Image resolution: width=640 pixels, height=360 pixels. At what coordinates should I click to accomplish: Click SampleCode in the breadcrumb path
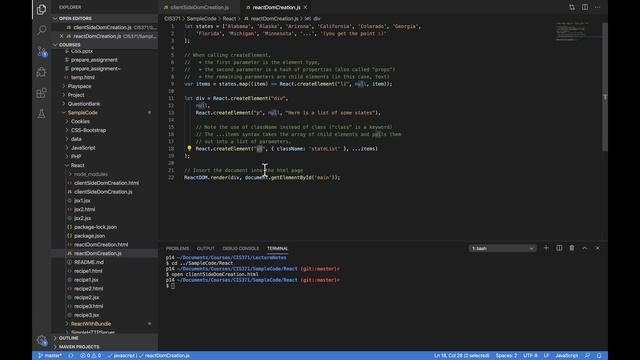(201, 18)
